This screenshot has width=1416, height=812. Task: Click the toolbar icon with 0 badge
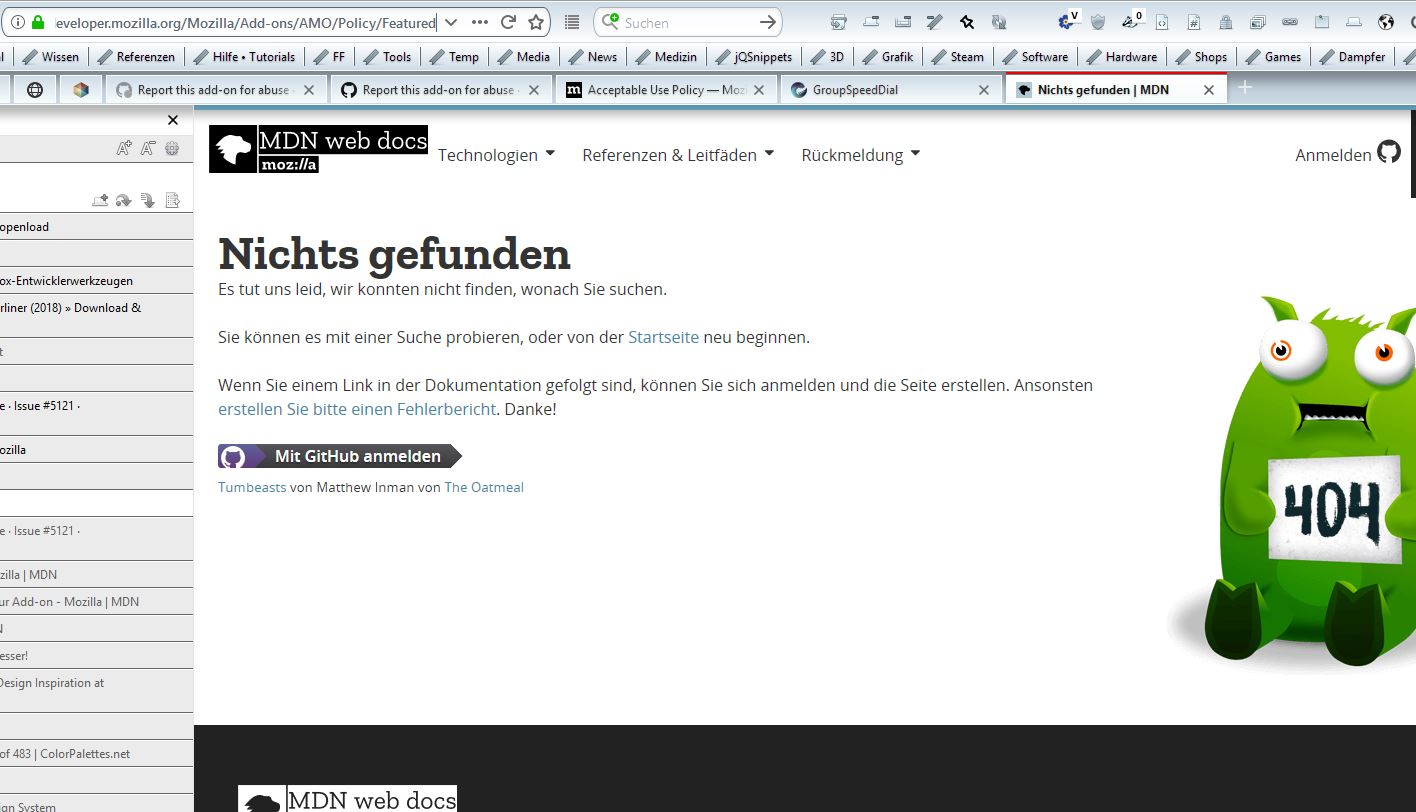click(x=1132, y=21)
